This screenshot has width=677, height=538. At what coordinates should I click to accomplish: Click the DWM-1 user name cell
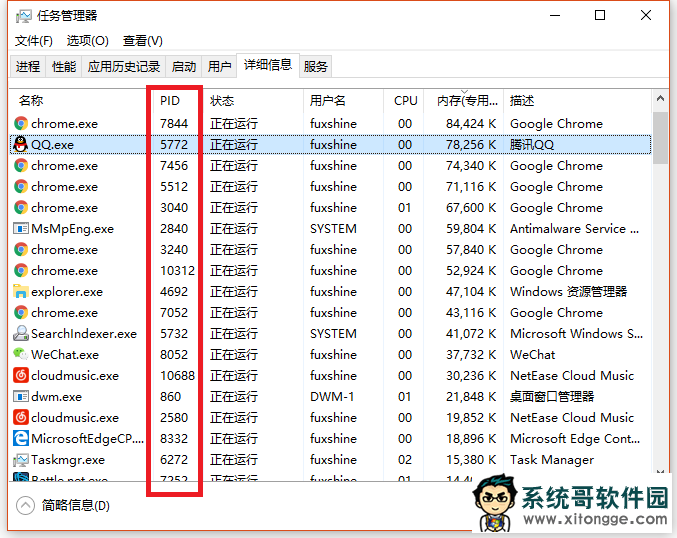(x=332, y=396)
